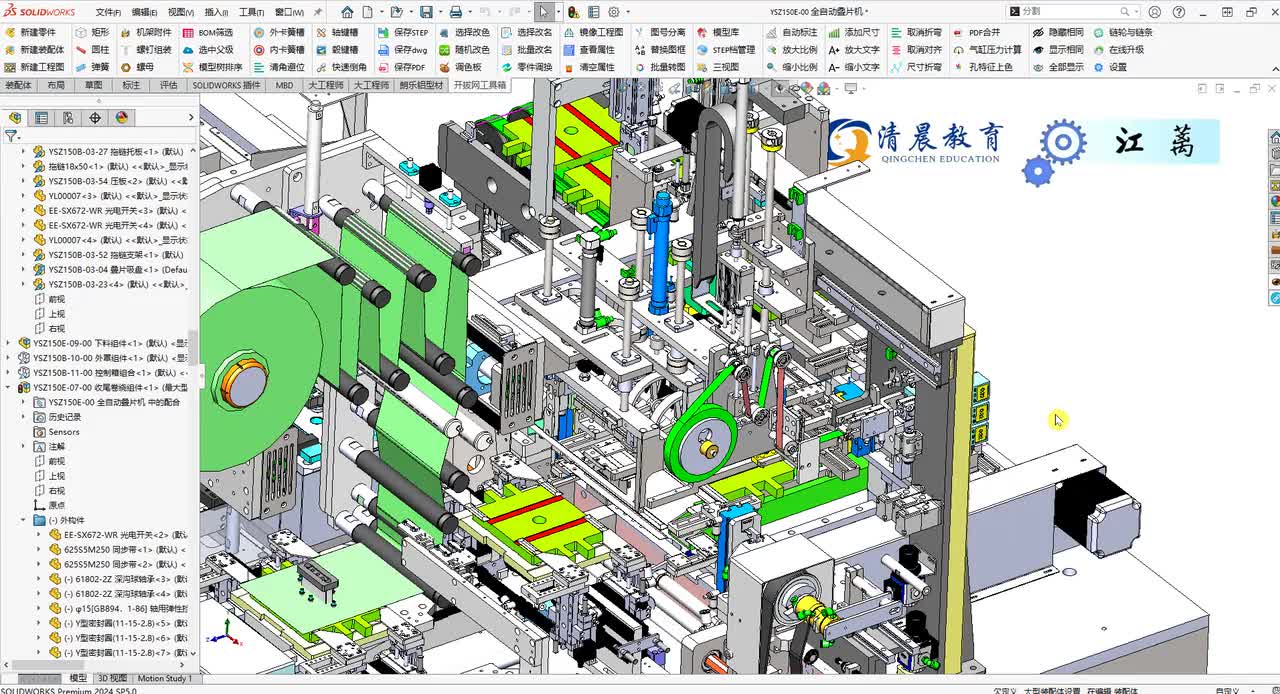Image resolution: width=1280 pixels, height=694 pixels.
Task: Click the 自动标注 tool
Action: tap(790, 32)
